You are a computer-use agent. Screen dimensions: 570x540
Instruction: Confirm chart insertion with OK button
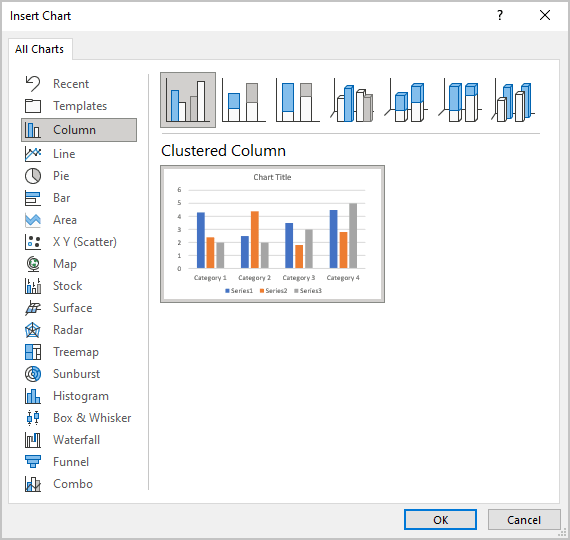point(440,520)
